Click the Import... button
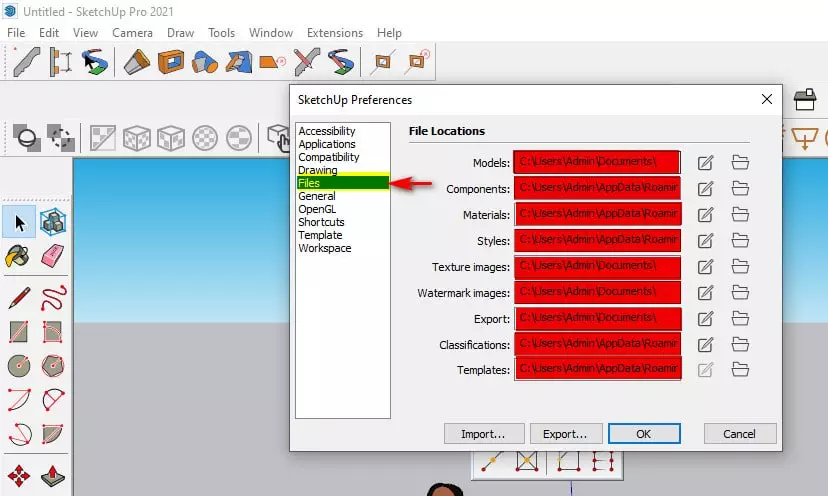This screenshot has height=496, width=828. click(484, 434)
